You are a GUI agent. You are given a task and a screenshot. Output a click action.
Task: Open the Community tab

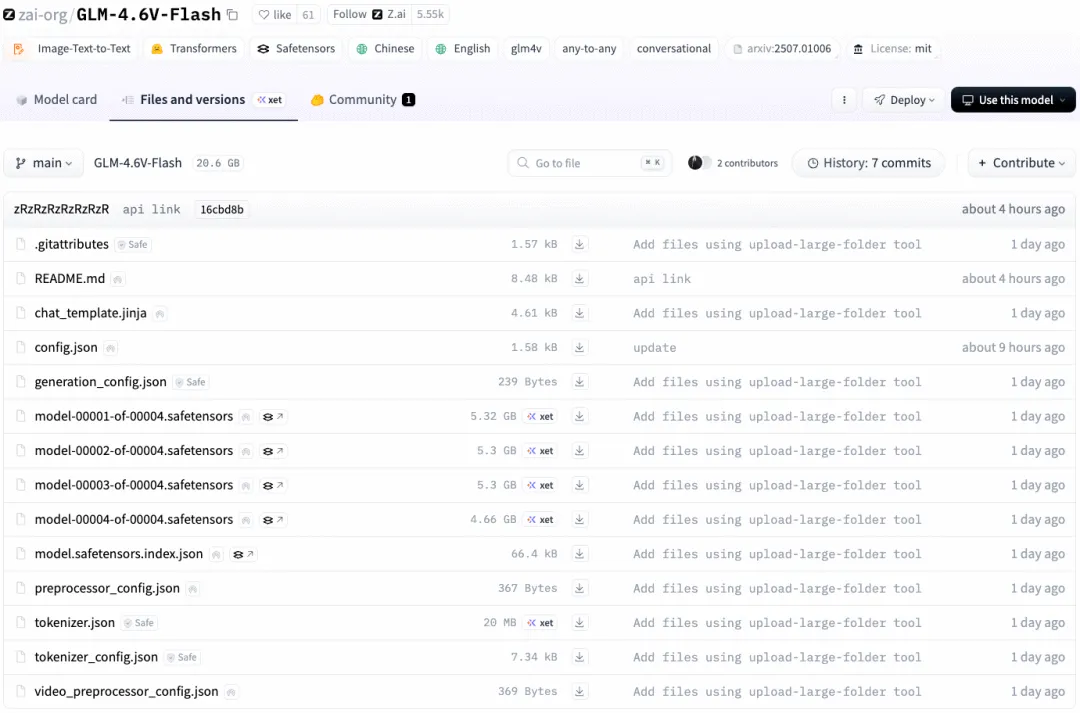pos(362,100)
